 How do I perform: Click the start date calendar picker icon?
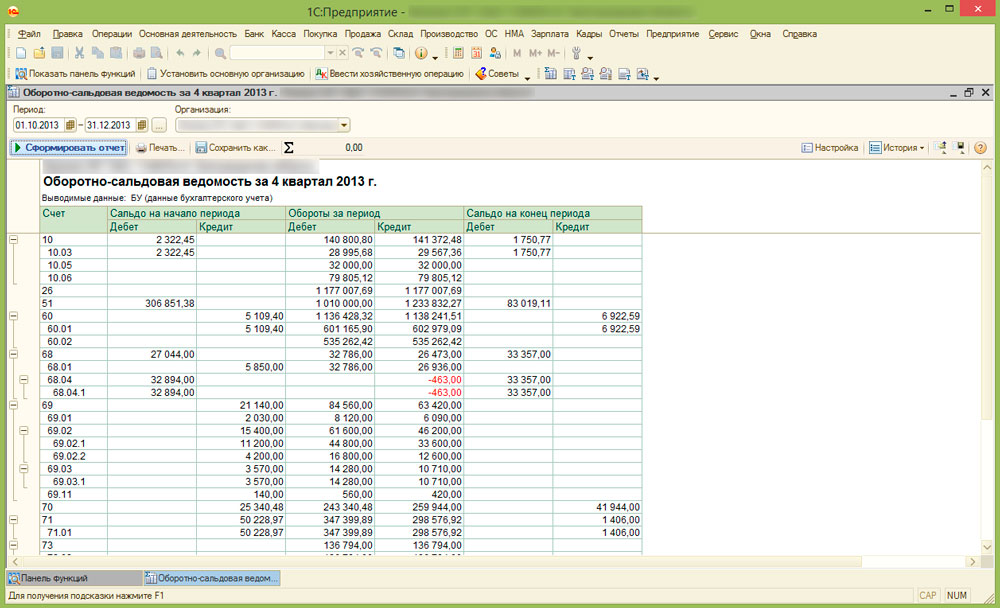(70, 125)
